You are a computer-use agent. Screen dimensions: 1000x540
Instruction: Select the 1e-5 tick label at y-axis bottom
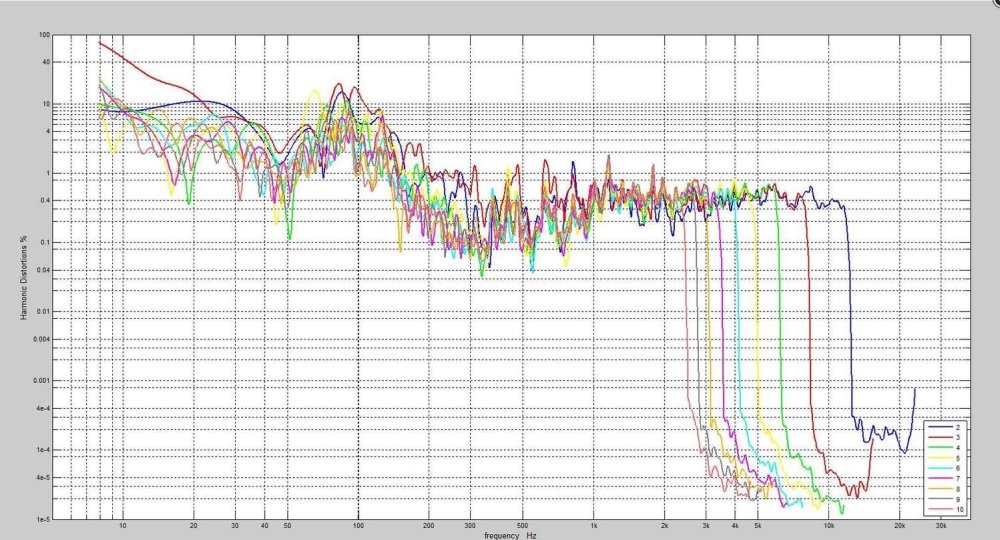click(x=43, y=518)
